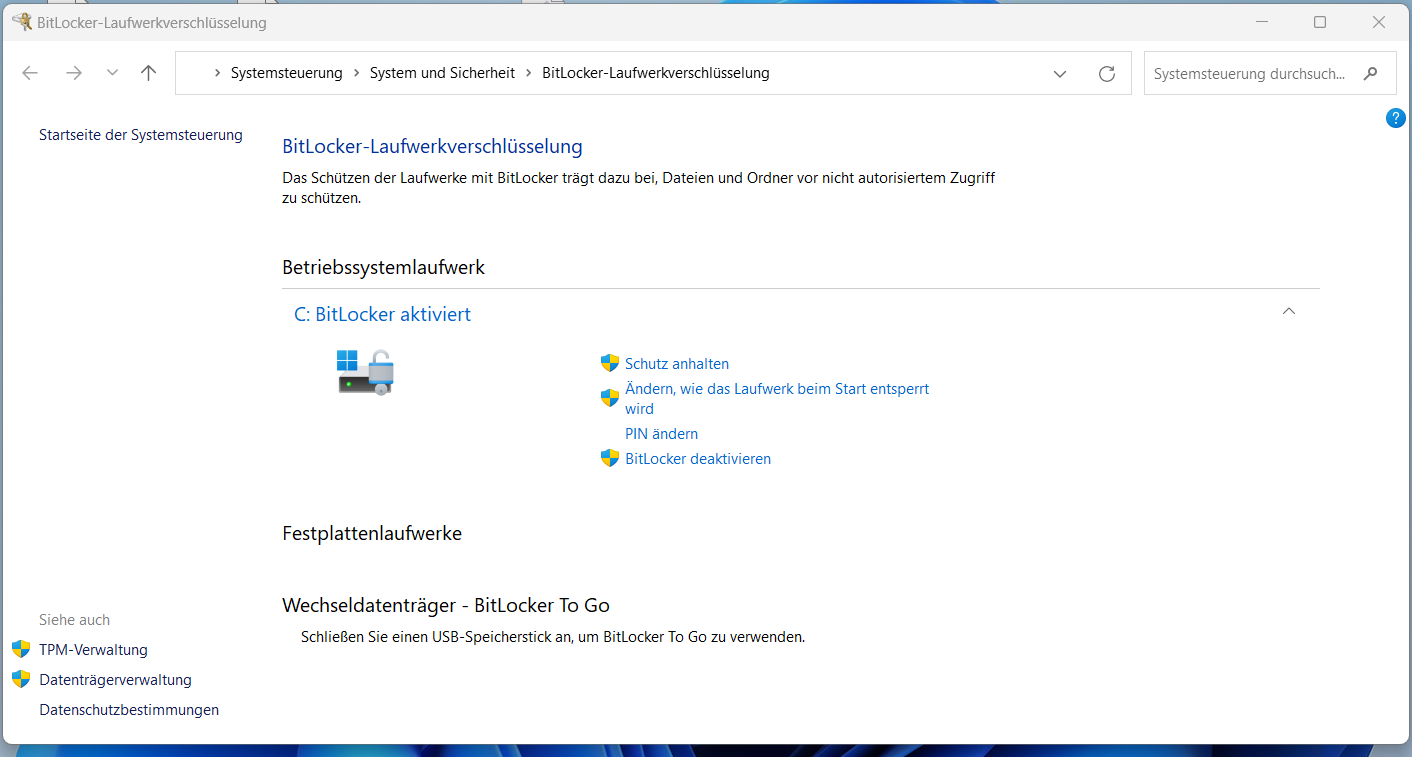Click shield icon beside Ändern Laufwerk entsperrt
1412x757 pixels.
tap(610, 398)
